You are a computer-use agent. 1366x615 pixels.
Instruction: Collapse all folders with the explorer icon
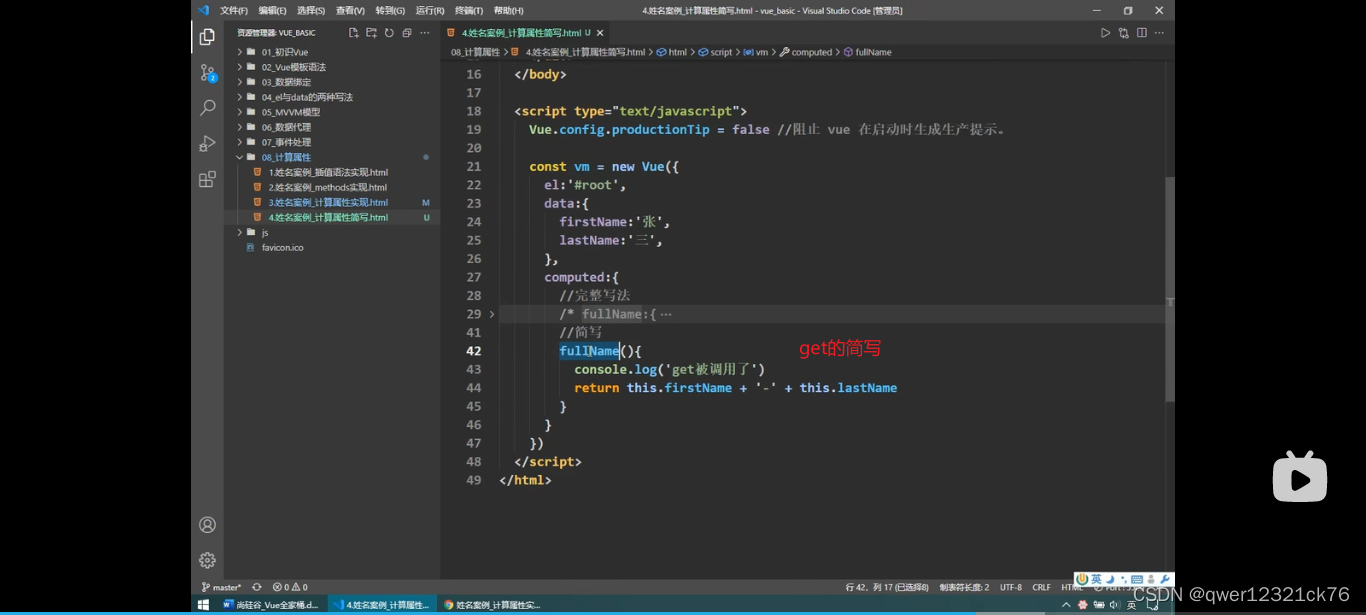(x=407, y=33)
